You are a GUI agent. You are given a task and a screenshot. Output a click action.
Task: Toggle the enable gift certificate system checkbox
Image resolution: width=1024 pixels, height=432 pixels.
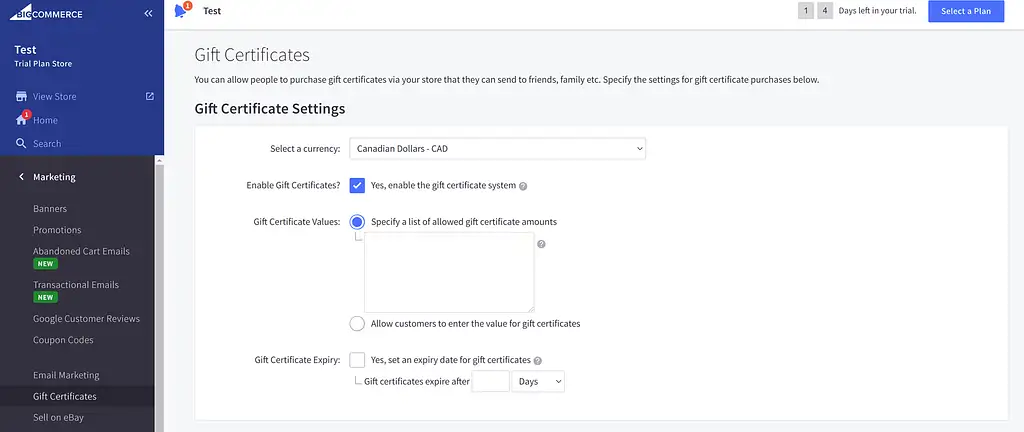357,185
